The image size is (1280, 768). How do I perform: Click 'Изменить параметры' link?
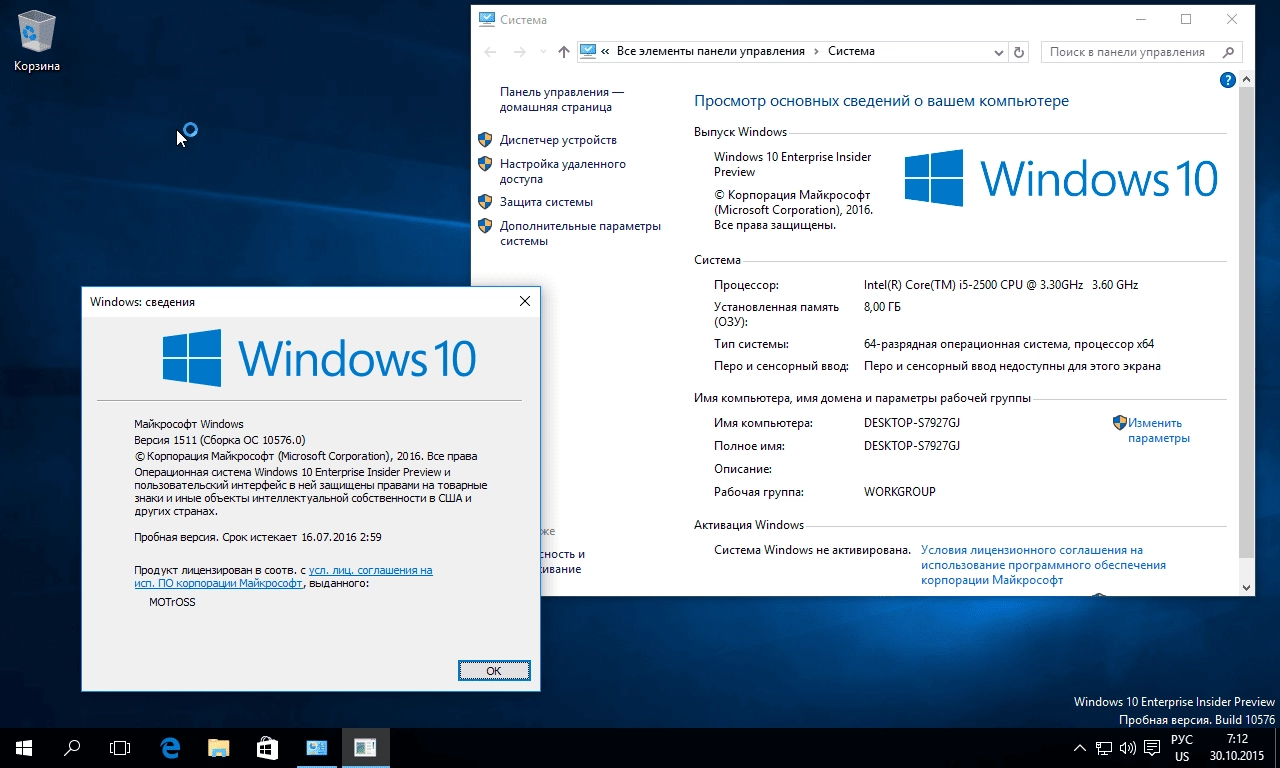[x=1159, y=430]
